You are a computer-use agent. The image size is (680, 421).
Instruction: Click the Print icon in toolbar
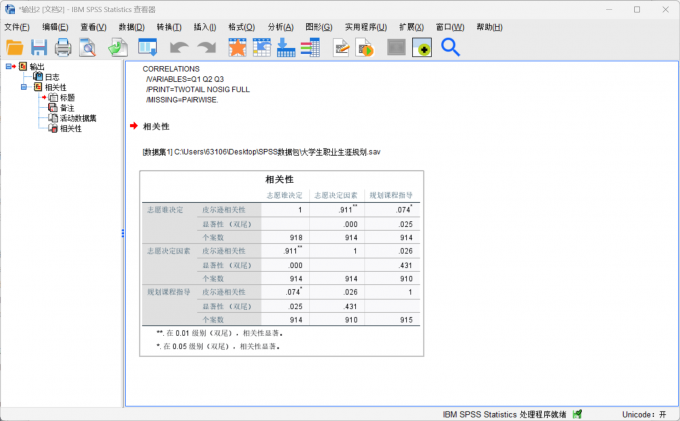click(63, 47)
